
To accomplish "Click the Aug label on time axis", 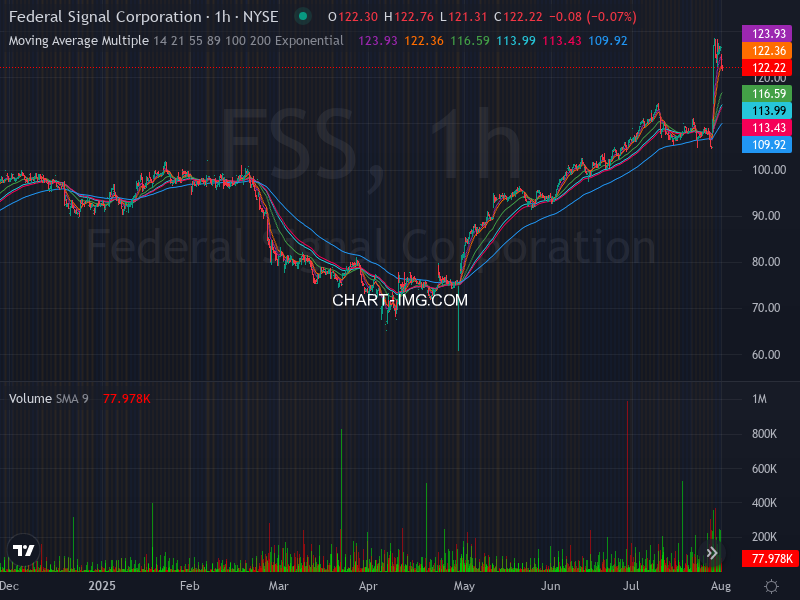I will tap(720, 586).
